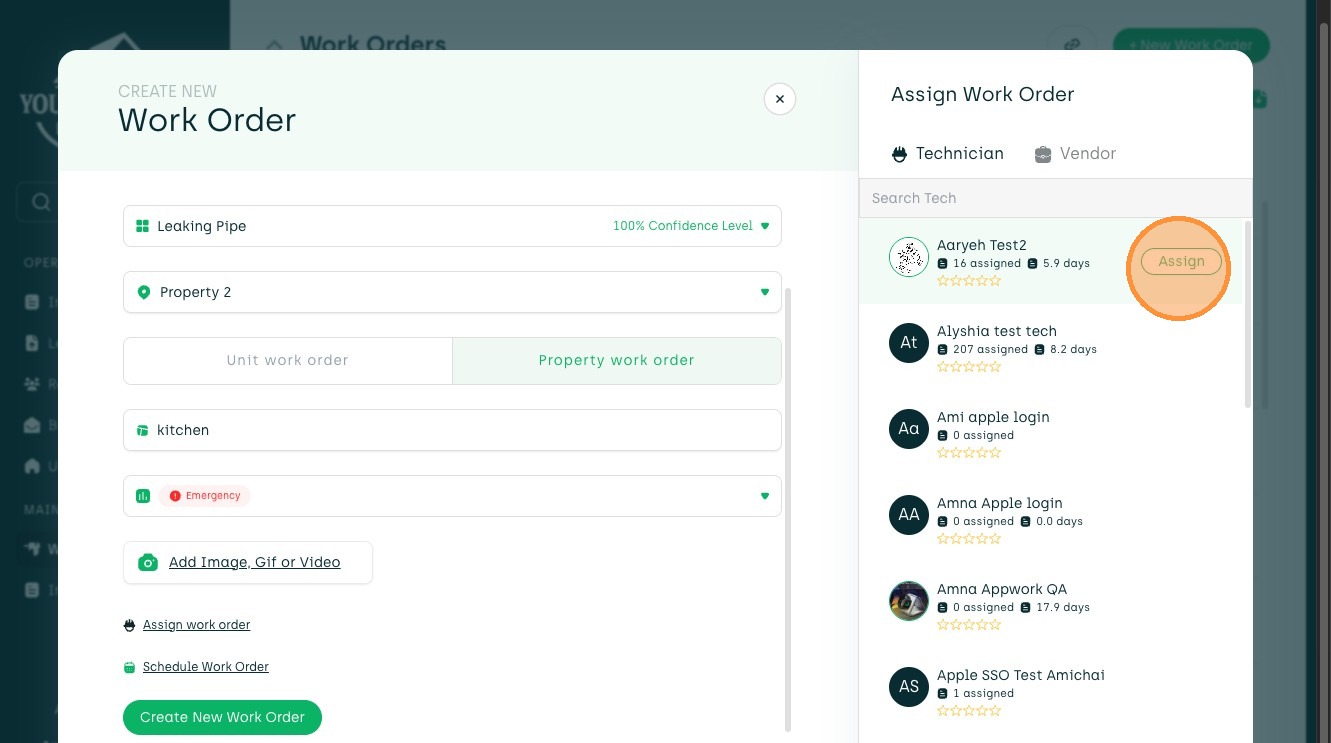Click the calendar icon beside Schedule Work Order
Viewport: 1331px width, 743px height.
coord(129,667)
